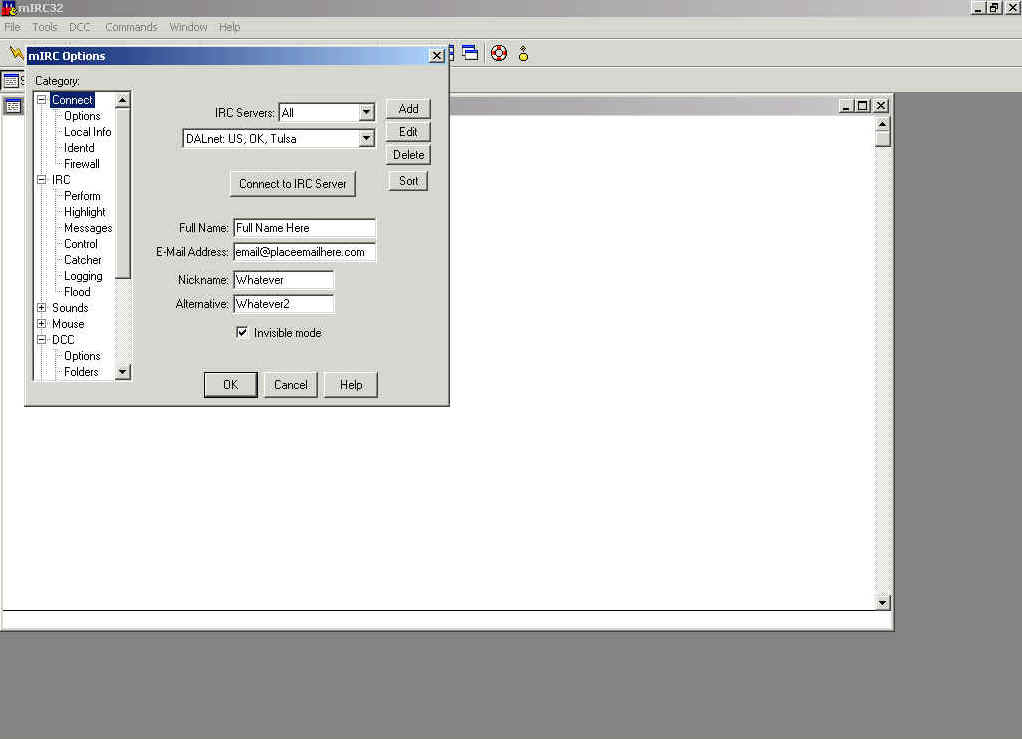
Task: Click status window scrollbar down arrow
Action: coord(883,602)
